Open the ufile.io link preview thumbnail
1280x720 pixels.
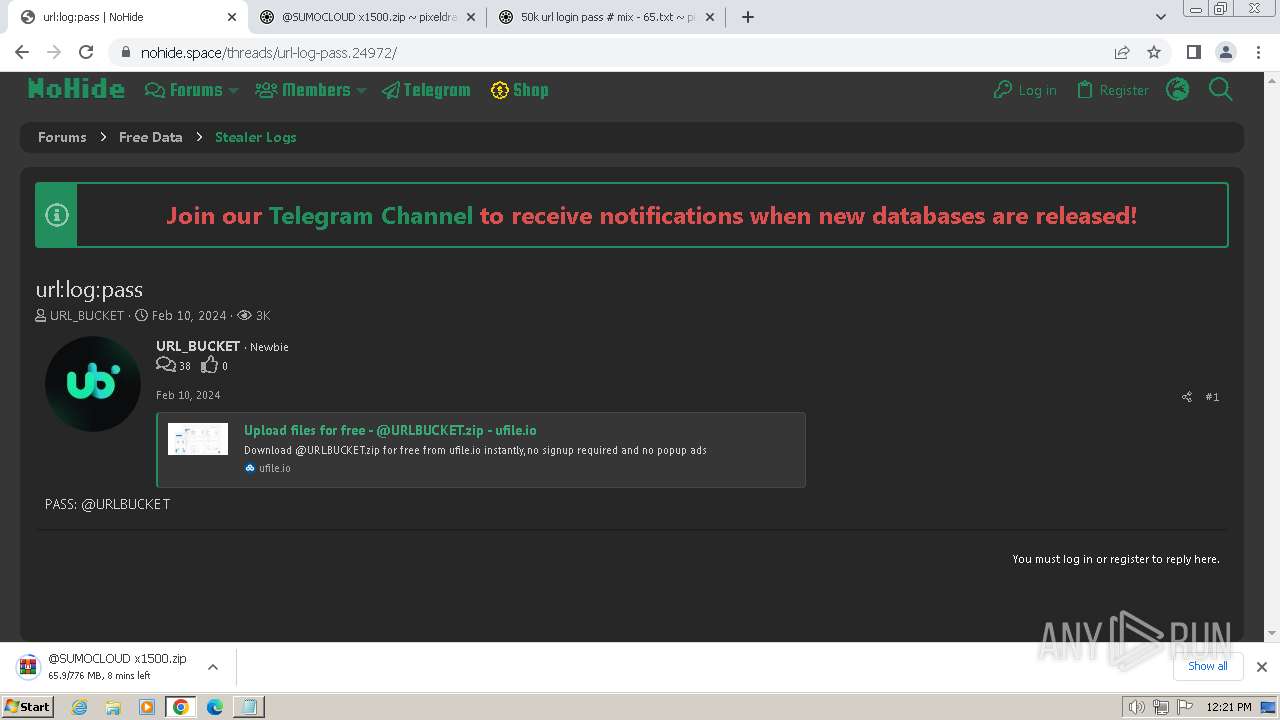point(198,439)
